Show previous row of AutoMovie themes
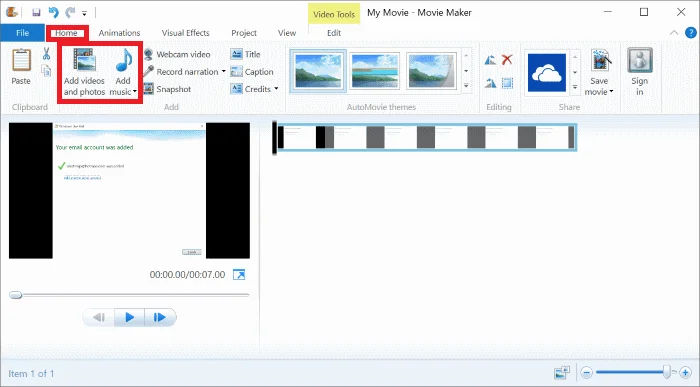This screenshot has height=387, width=700. [467, 55]
